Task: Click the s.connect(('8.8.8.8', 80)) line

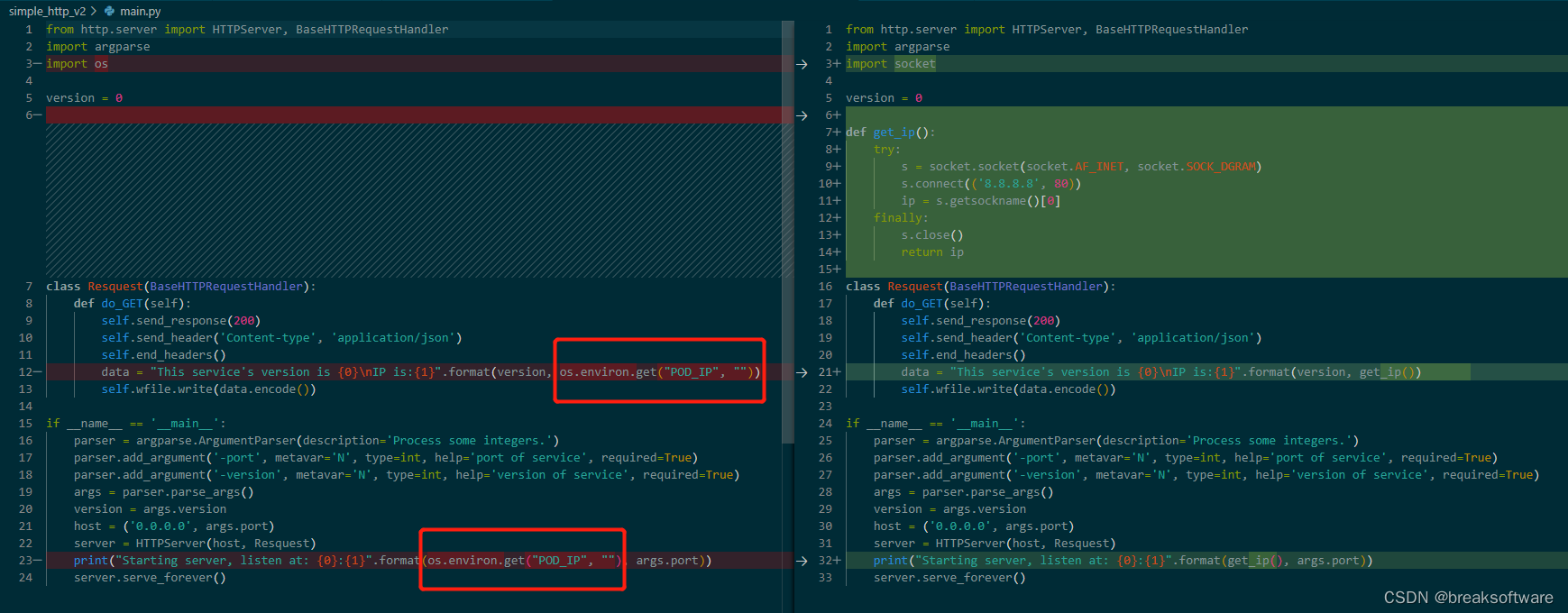Action: coord(991,184)
